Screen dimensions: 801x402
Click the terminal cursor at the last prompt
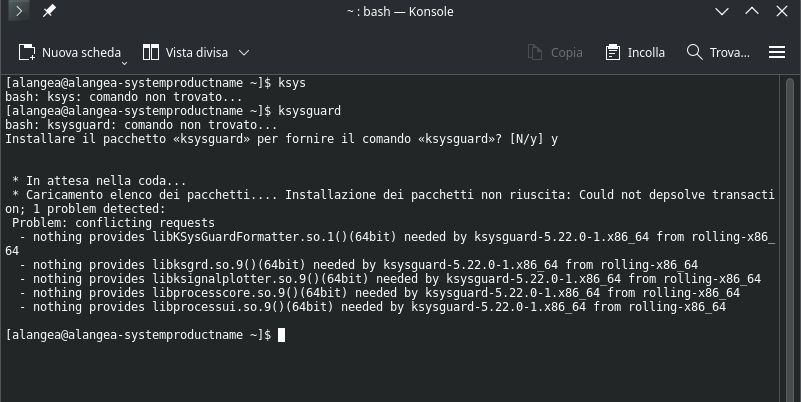(282, 335)
